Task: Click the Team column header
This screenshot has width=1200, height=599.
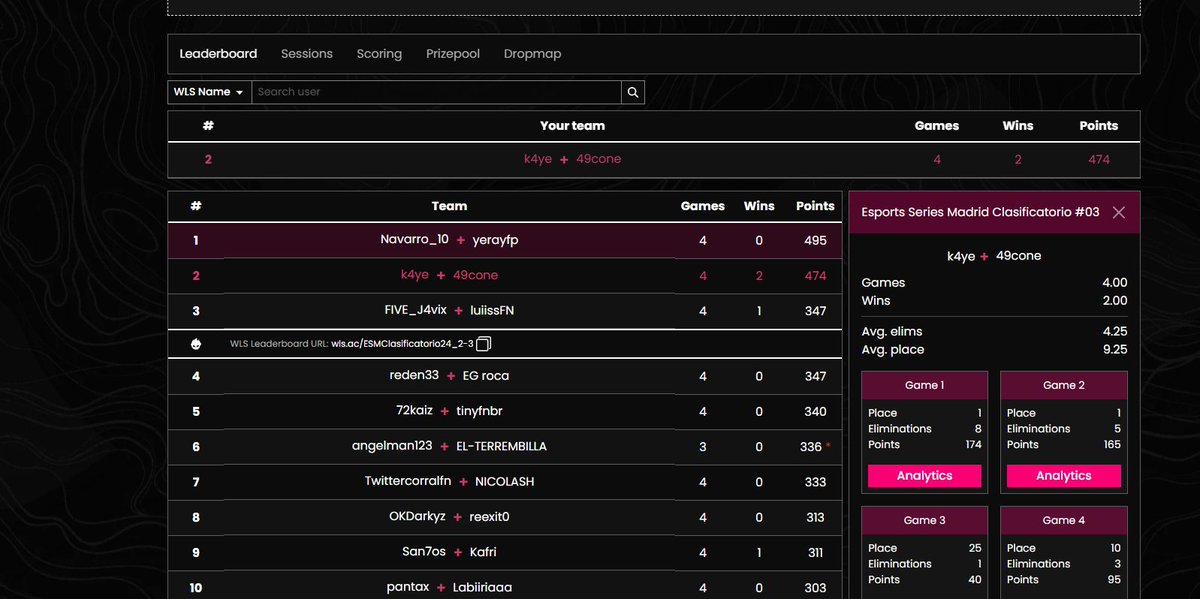Action: click(449, 206)
